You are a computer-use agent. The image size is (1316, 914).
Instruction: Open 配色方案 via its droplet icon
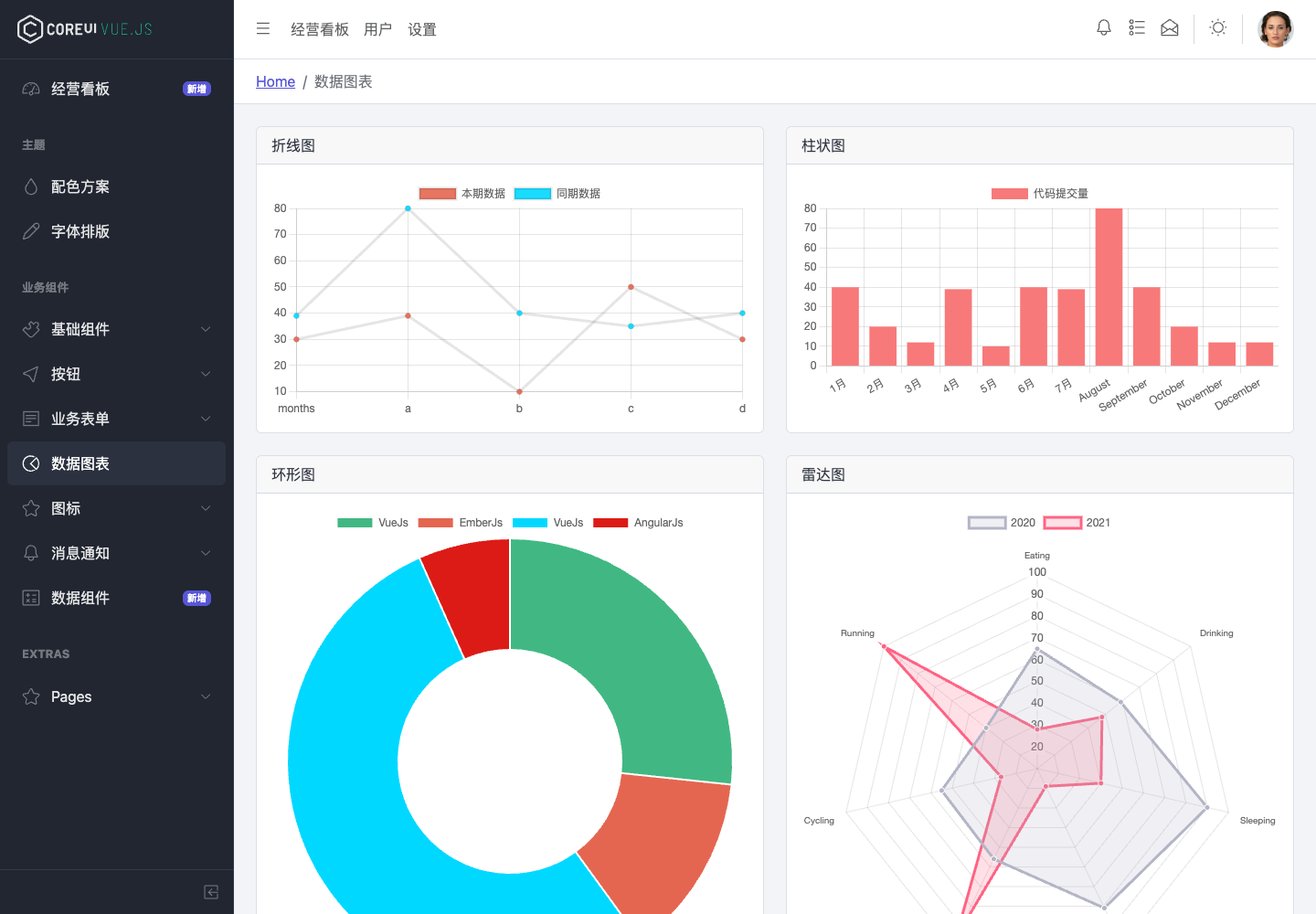click(31, 186)
